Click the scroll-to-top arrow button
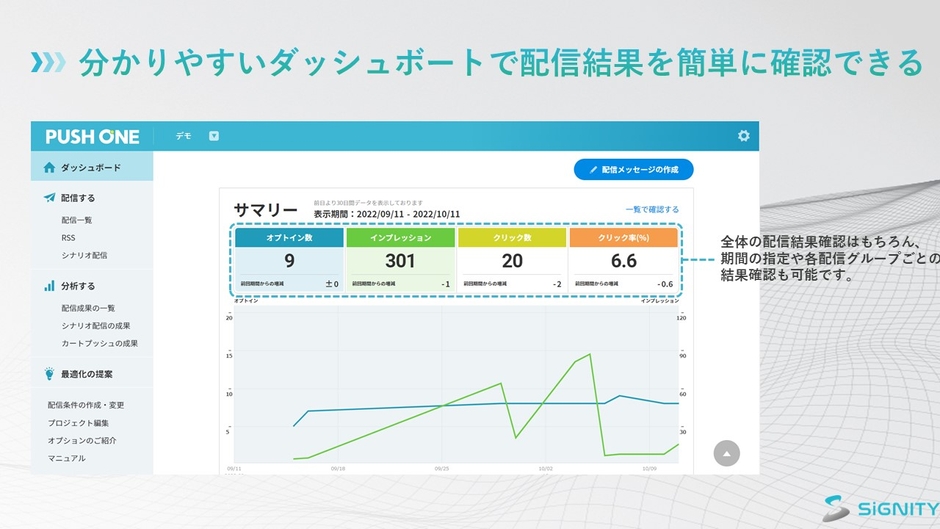This screenshot has width=940, height=529. pos(726,453)
